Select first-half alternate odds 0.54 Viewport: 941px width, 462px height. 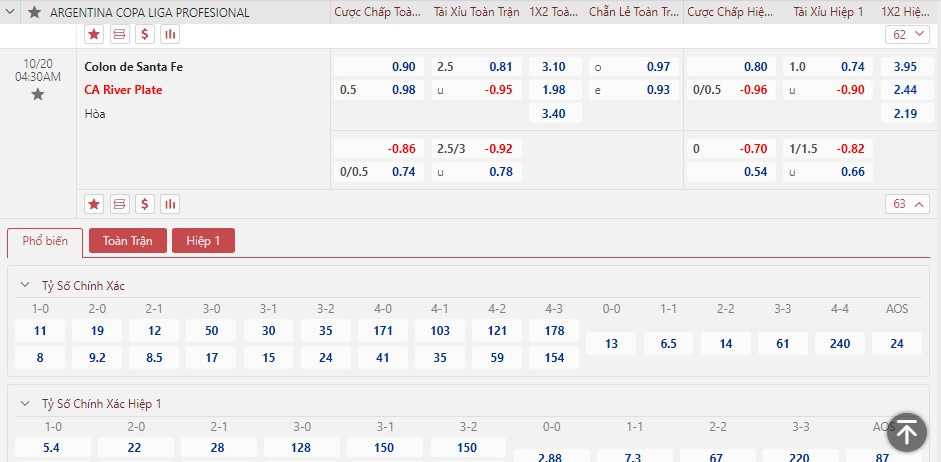coord(731,172)
